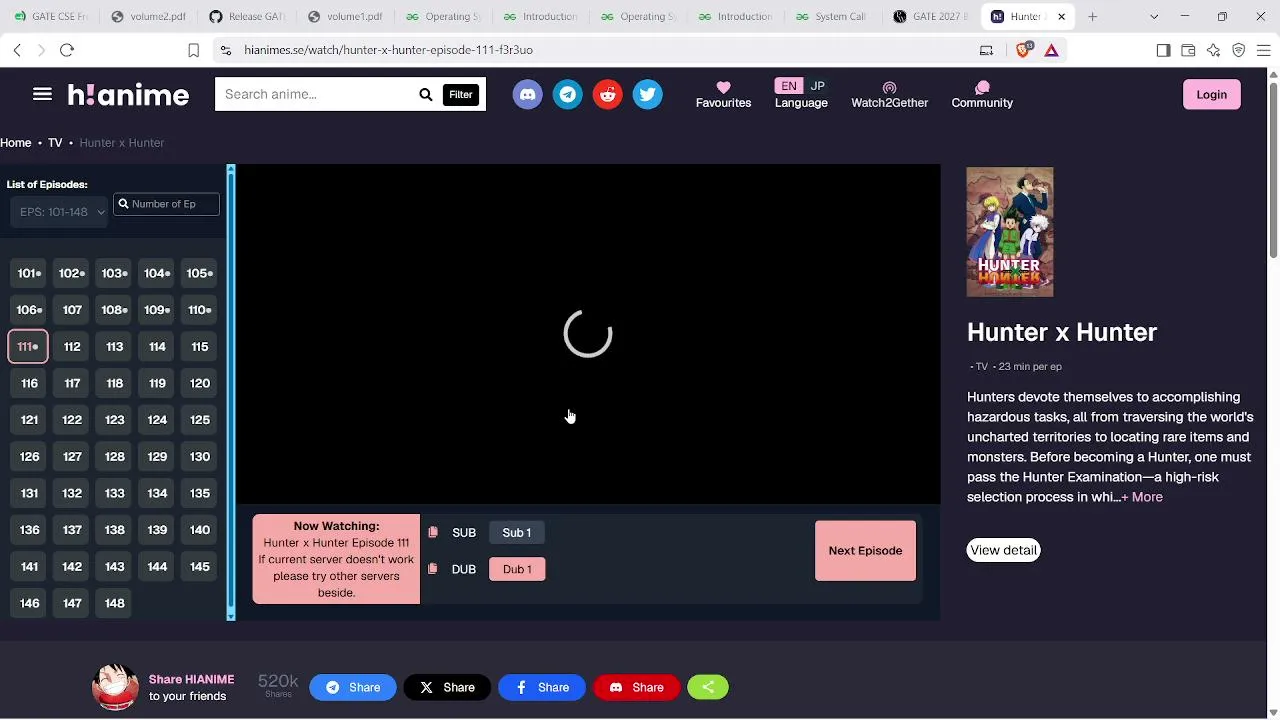Bookmark this page
The height and width of the screenshot is (720, 1280).
tap(193, 50)
